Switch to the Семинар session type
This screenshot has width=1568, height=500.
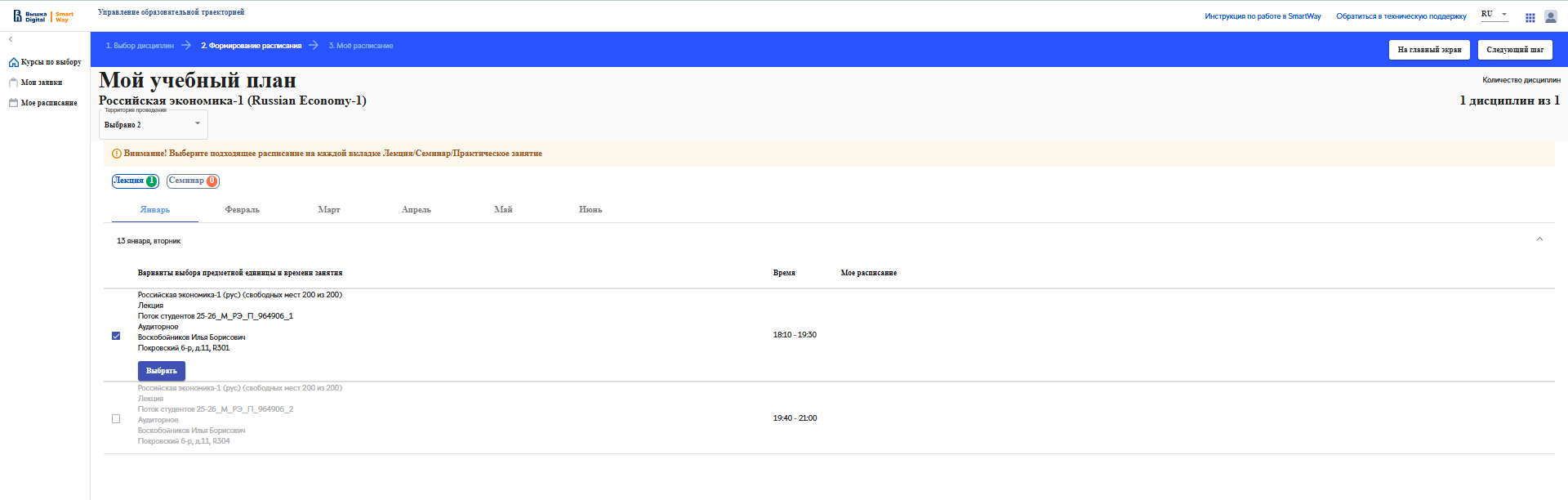click(x=193, y=181)
